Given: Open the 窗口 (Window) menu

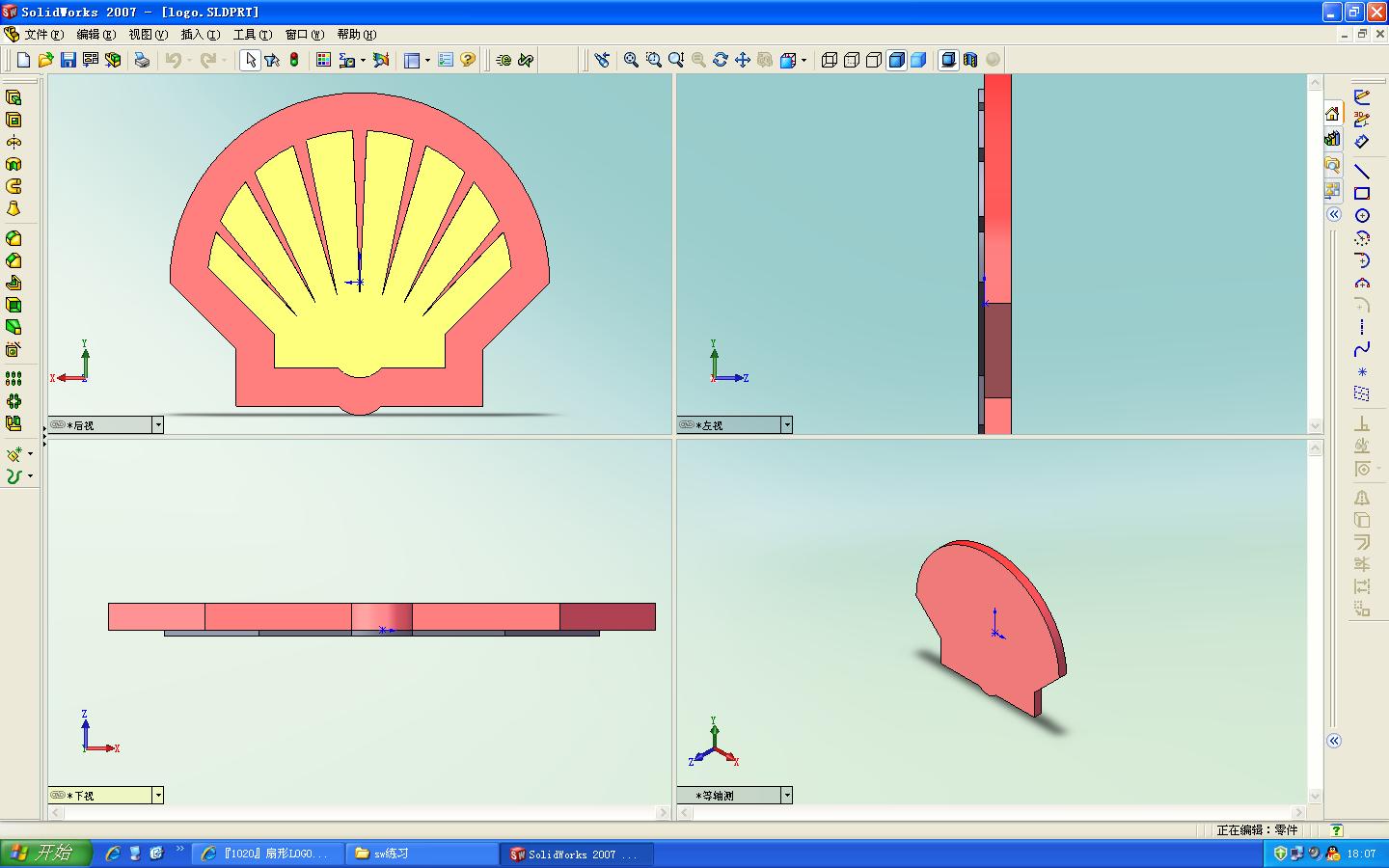Looking at the screenshot, I should click(x=304, y=35).
